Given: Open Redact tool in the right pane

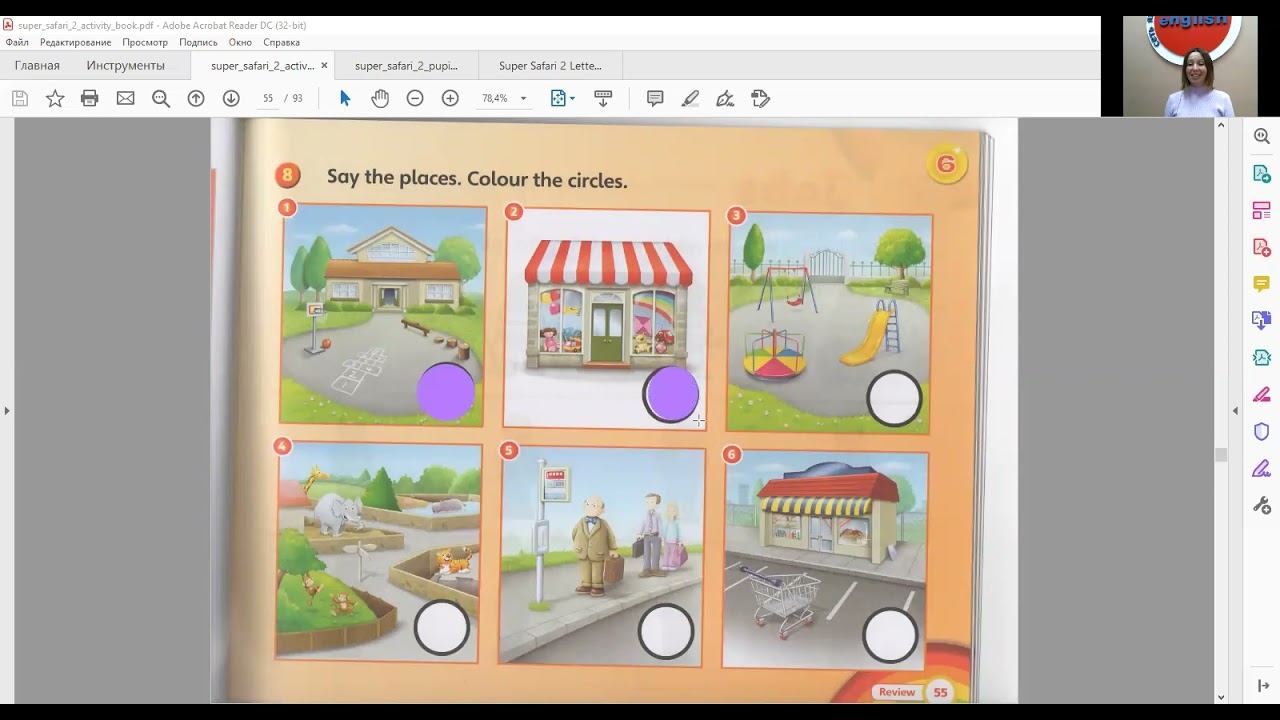Looking at the screenshot, I should click(x=1262, y=394).
